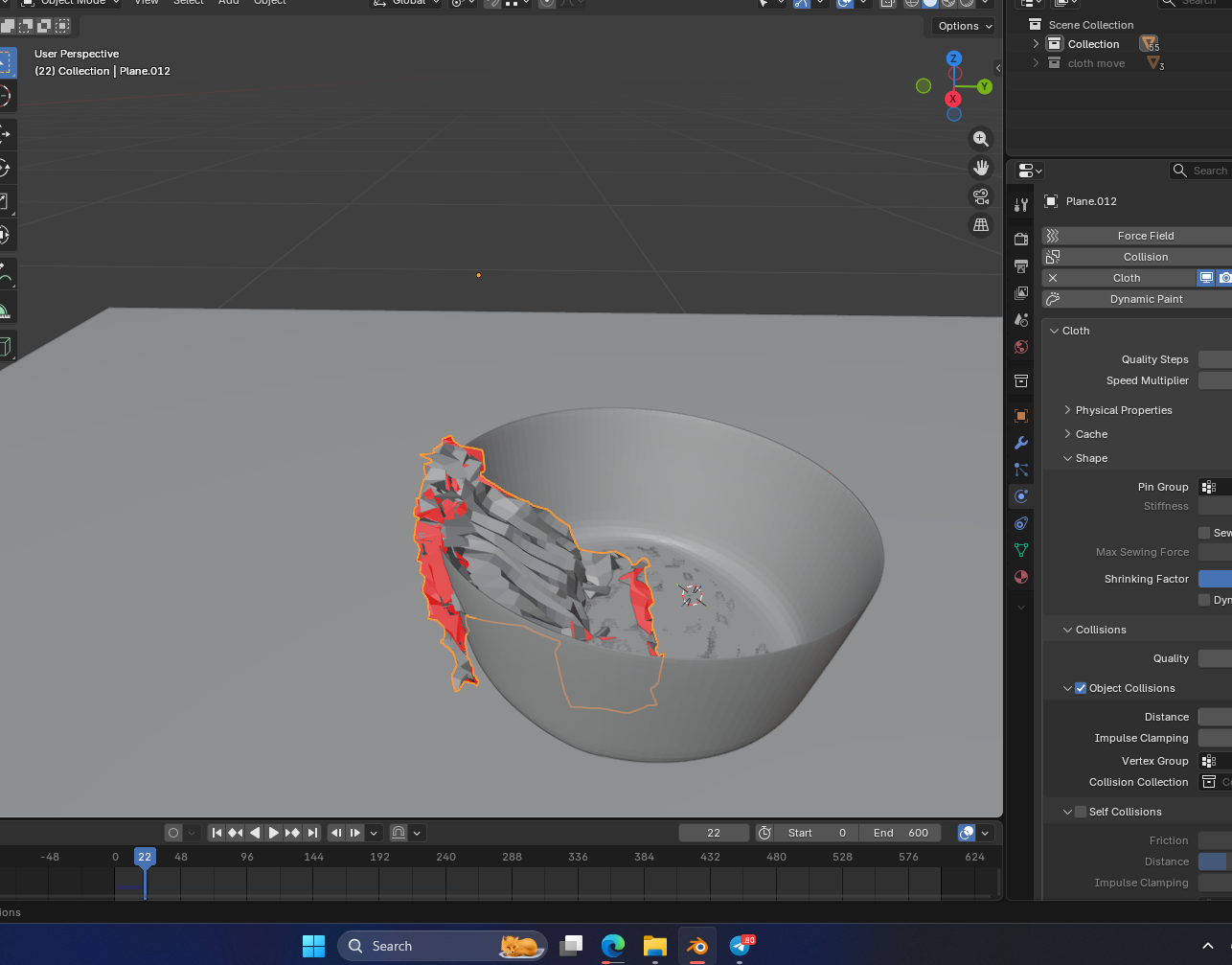Toggle use preview range clock icon
The width and height of the screenshot is (1232, 965).
tap(764, 833)
